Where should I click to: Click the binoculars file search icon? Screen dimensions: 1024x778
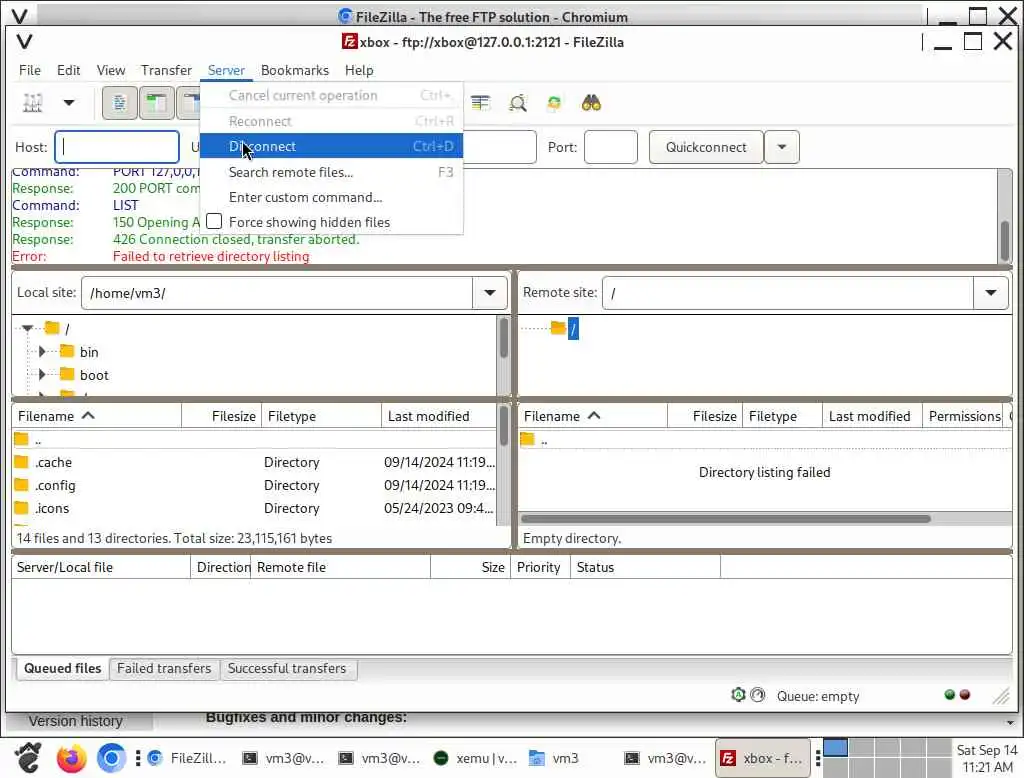[591, 103]
